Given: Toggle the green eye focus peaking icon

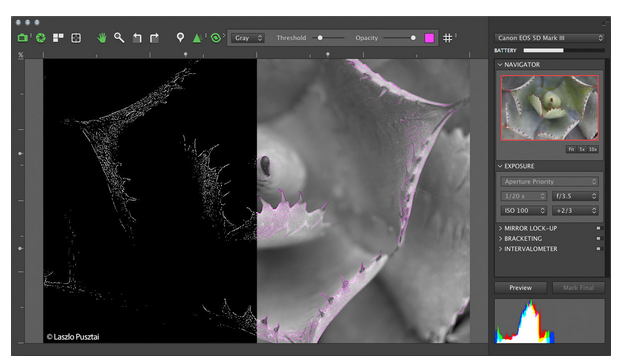Looking at the screenshot, I should (x=215, y=38).
